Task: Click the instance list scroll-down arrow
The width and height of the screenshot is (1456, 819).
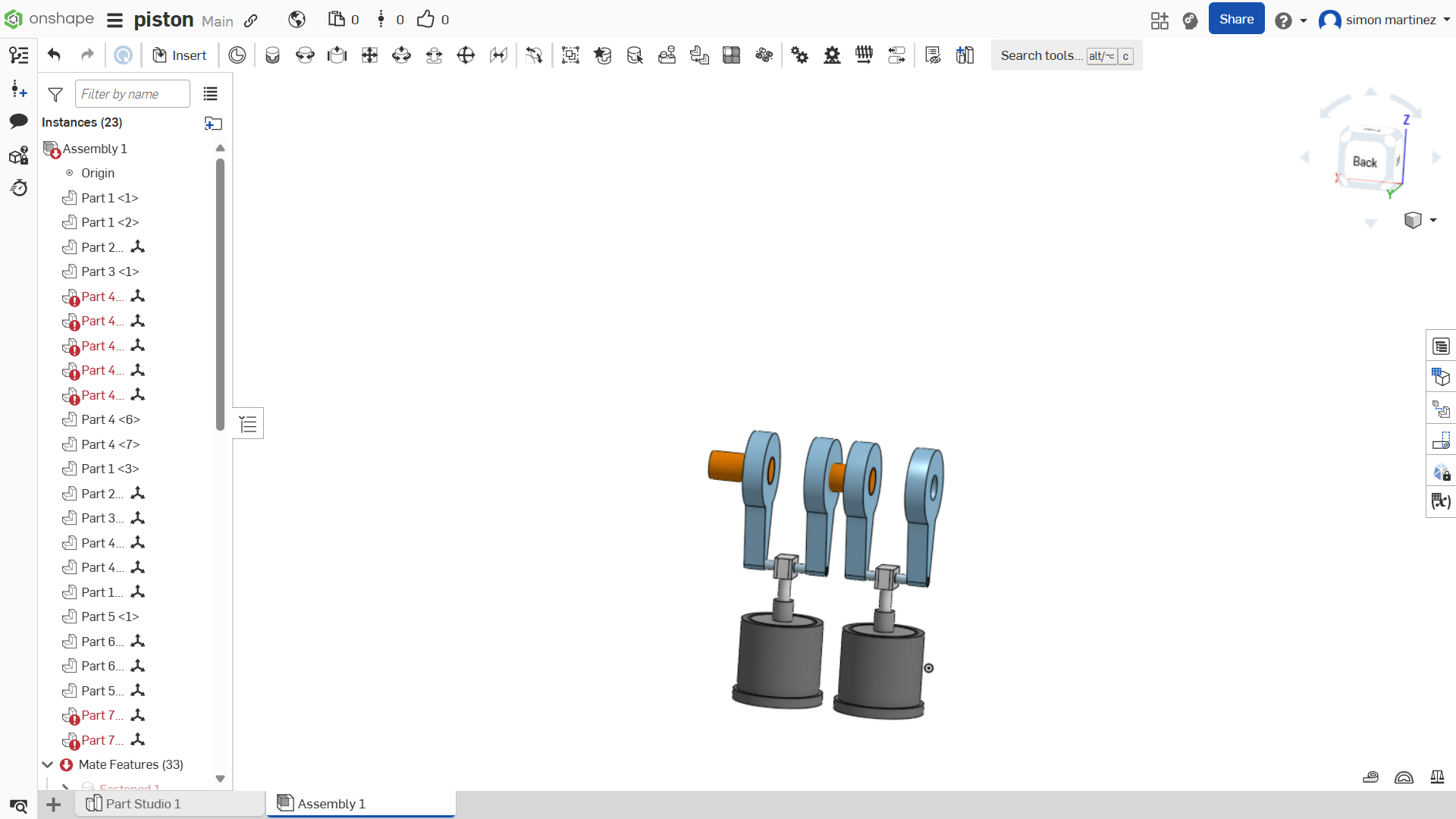Action: [x=220, y=779]
